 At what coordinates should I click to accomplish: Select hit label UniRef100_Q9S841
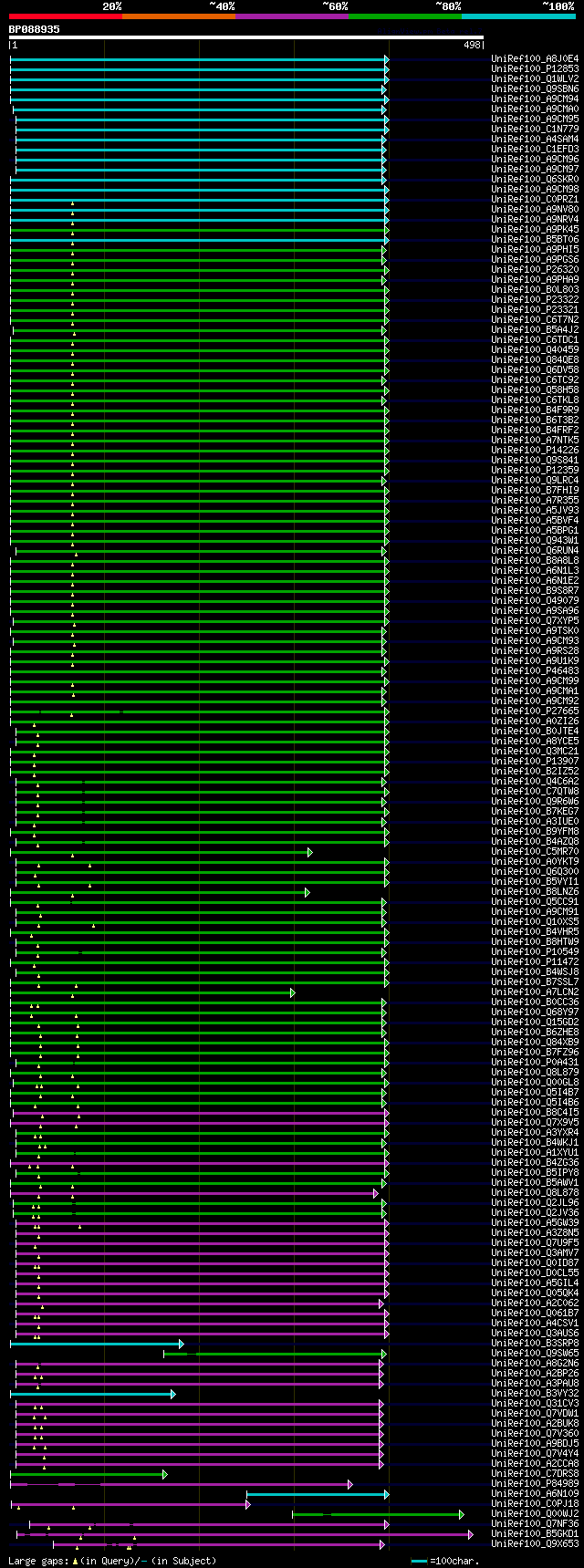tap(535, 460)
